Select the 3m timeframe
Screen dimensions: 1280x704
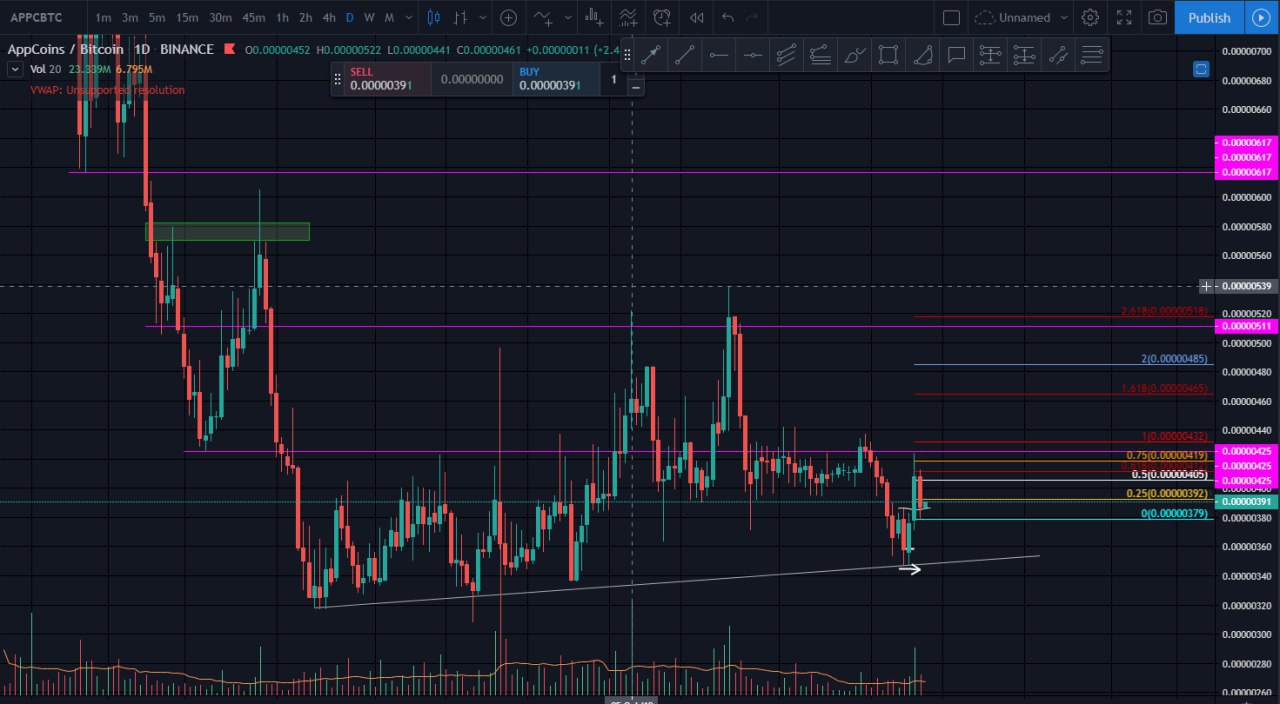(130, 17)
